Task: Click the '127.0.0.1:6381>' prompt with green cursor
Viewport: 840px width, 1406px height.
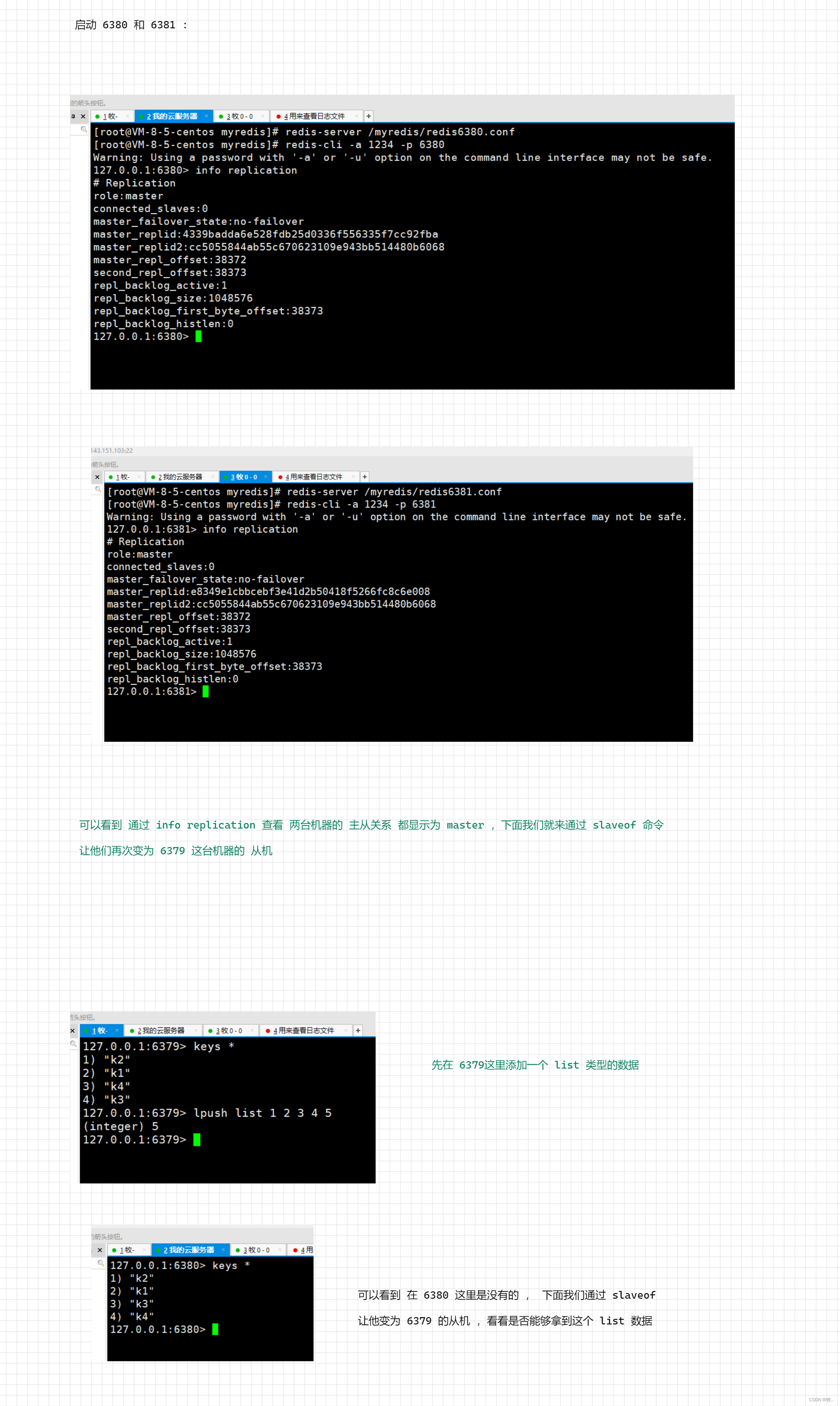Action: coord(158,691)
